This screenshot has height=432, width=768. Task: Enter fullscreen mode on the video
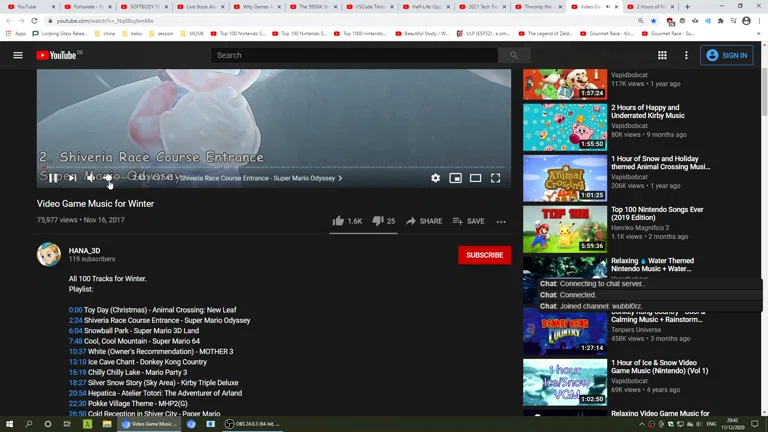coord(495,178)
